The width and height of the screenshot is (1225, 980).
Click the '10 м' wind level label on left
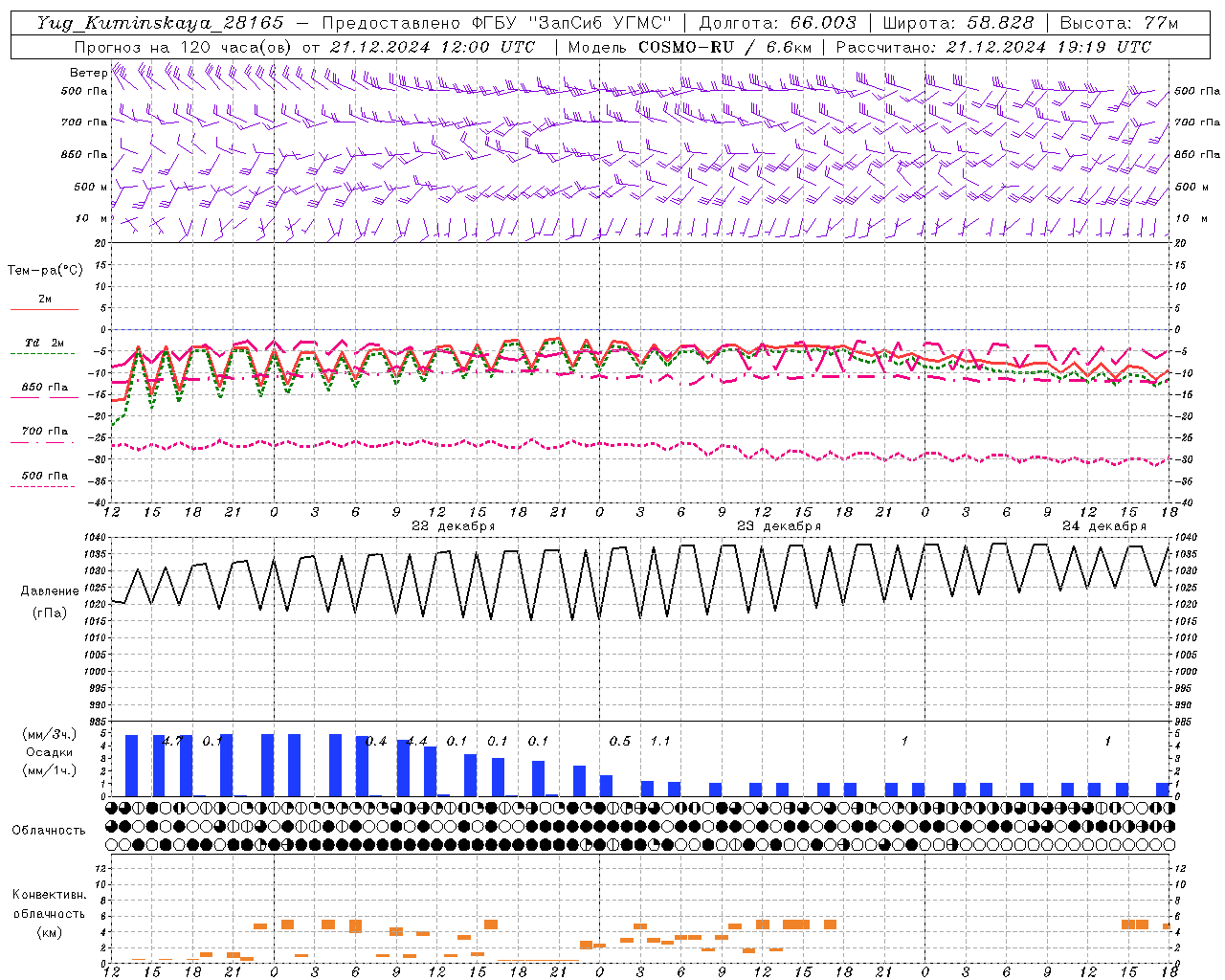pos(91,219)
